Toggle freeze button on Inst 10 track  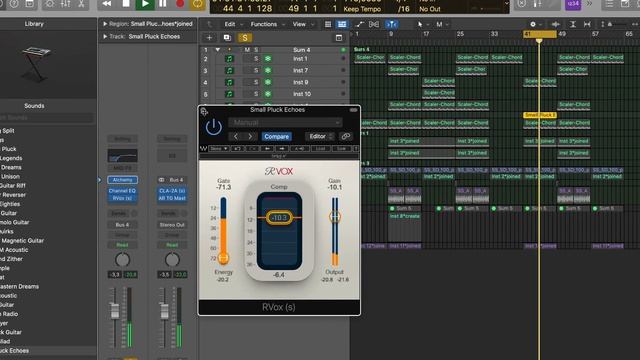pyautogui.click(x=268, y=94)
